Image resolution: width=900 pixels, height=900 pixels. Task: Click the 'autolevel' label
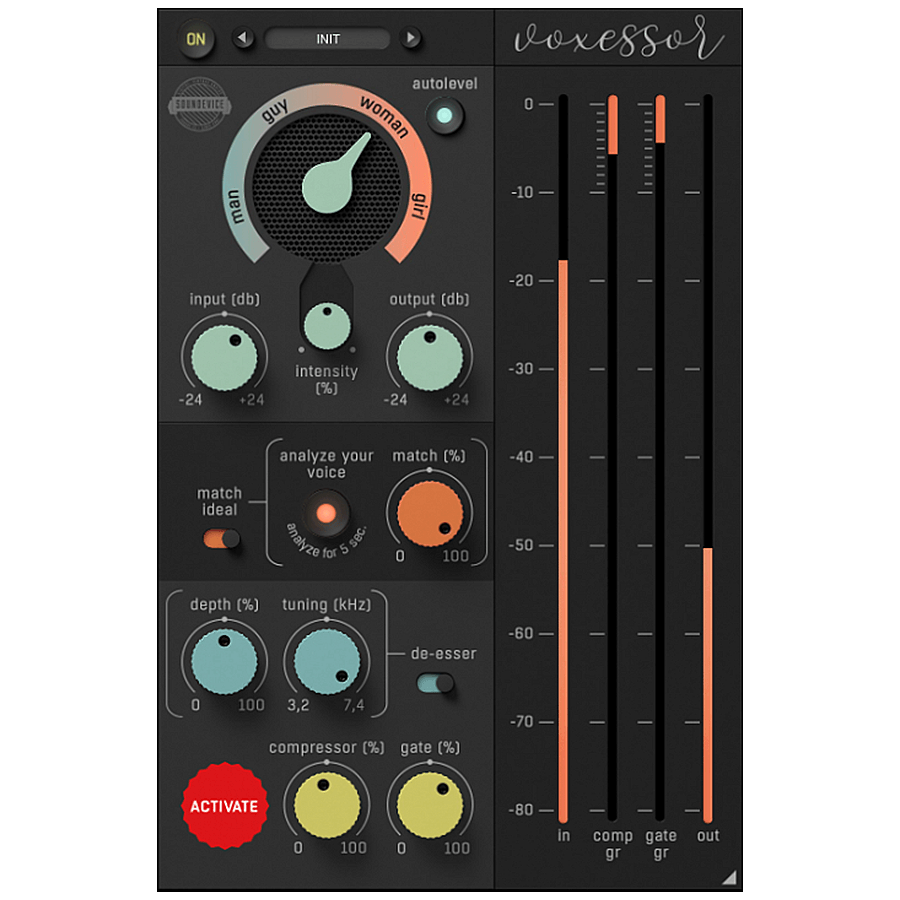coord(445,84)
